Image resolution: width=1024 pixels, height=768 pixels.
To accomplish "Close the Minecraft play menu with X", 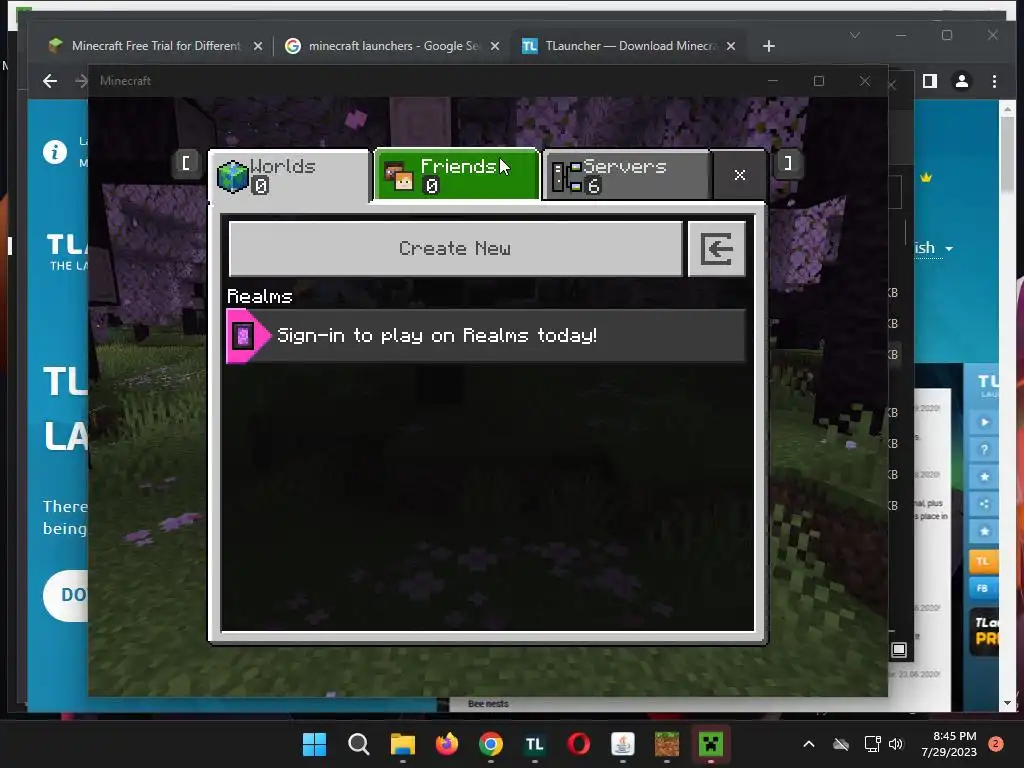I will 739,175.
